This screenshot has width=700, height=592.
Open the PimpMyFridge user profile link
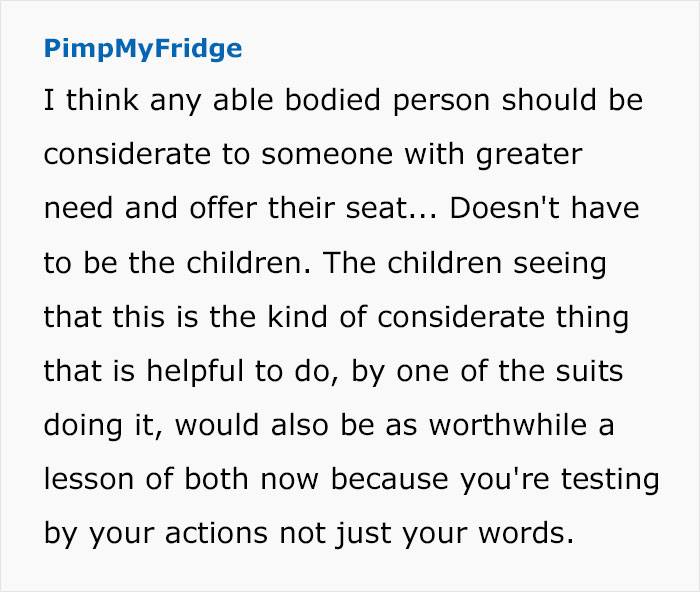pyautogui.click(x=143, y=48)
